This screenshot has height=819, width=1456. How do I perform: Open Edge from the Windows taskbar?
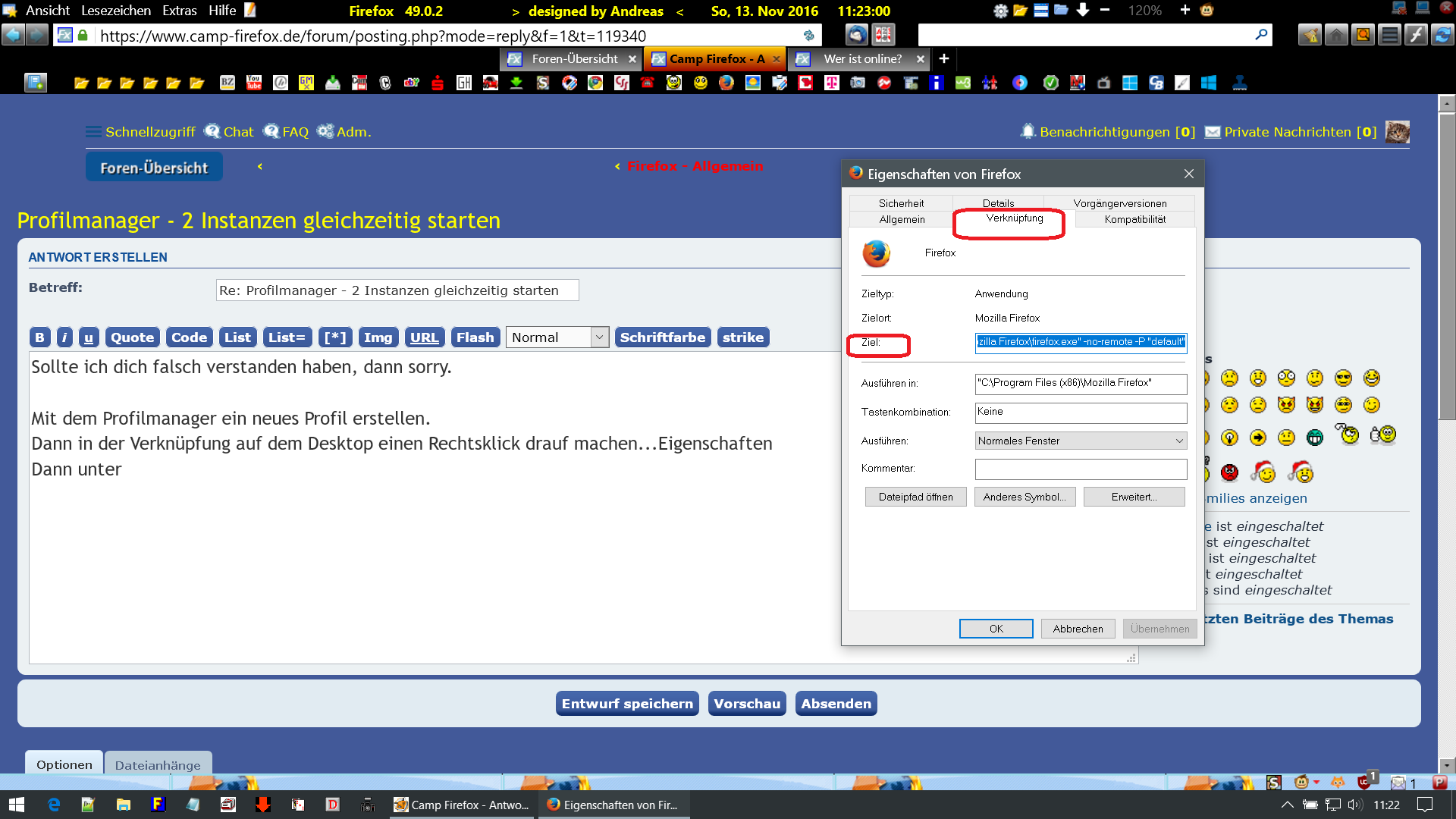tap(54, 805)
